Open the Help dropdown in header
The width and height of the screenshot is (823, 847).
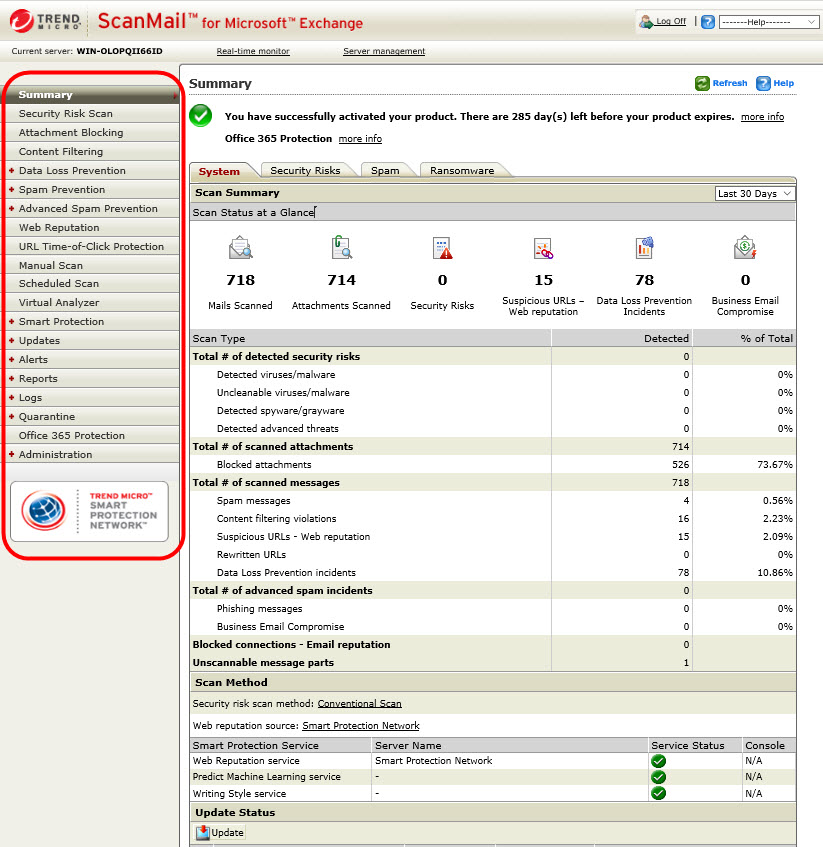(x=768, y=21)
